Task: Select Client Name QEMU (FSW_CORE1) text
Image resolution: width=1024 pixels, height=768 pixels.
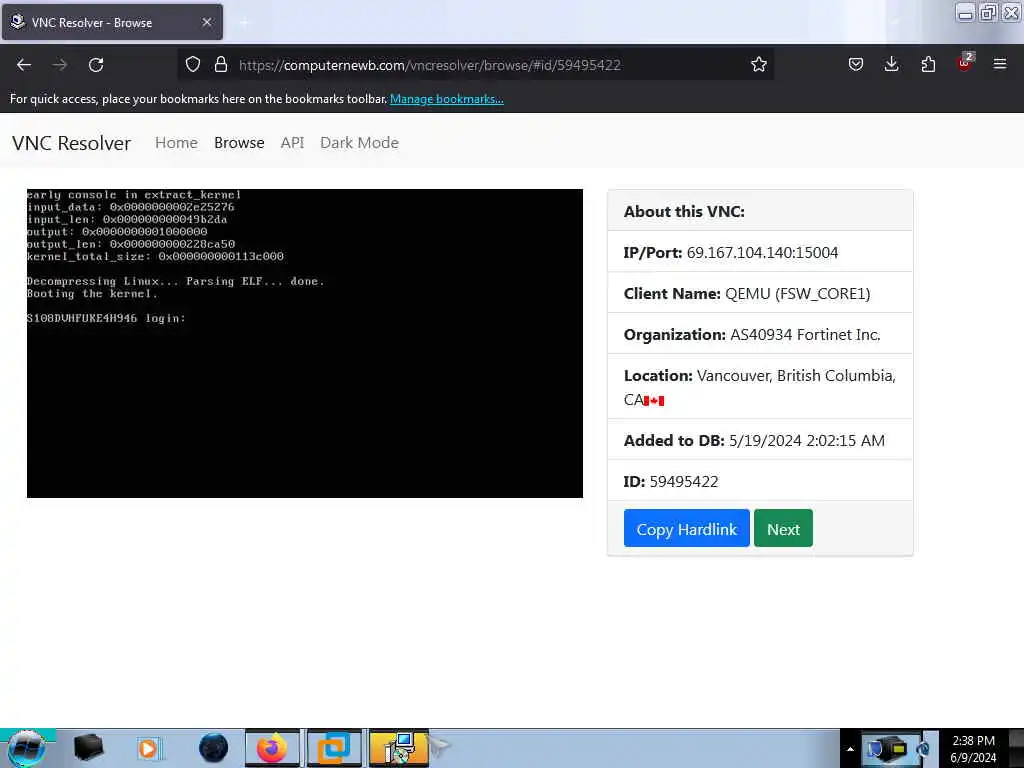Action: click(x=797, y=294)
